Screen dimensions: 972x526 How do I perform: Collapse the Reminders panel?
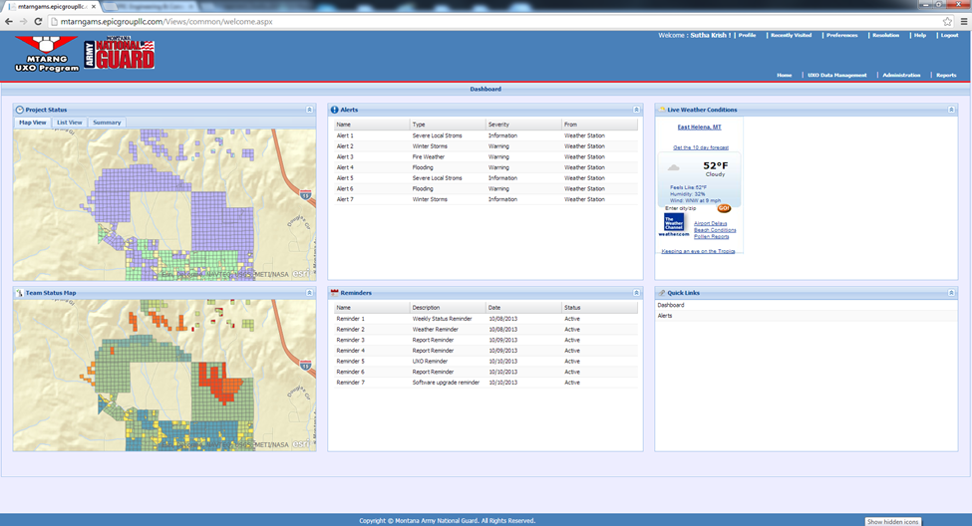click(x=636, y=293)
